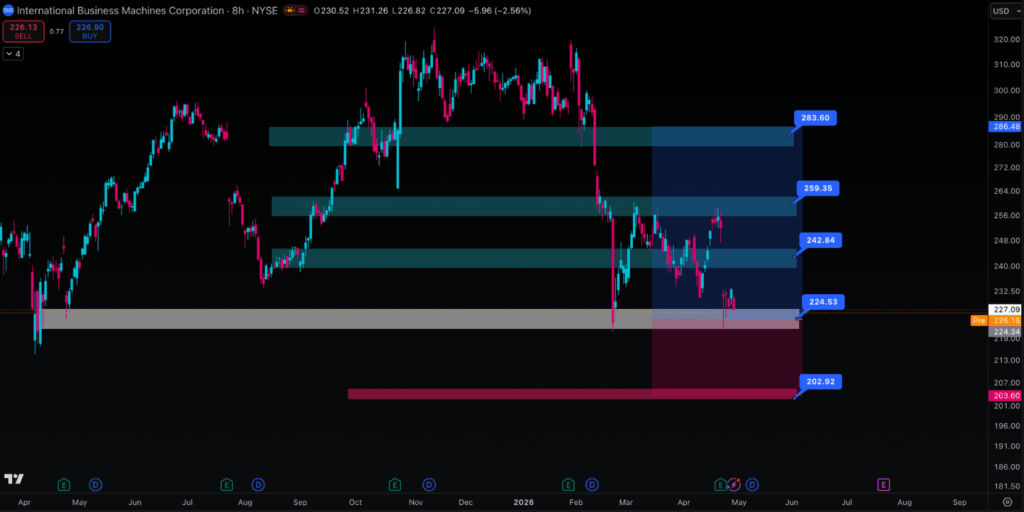
Task: Toggle the market status indicator badge
Action: 293,10
